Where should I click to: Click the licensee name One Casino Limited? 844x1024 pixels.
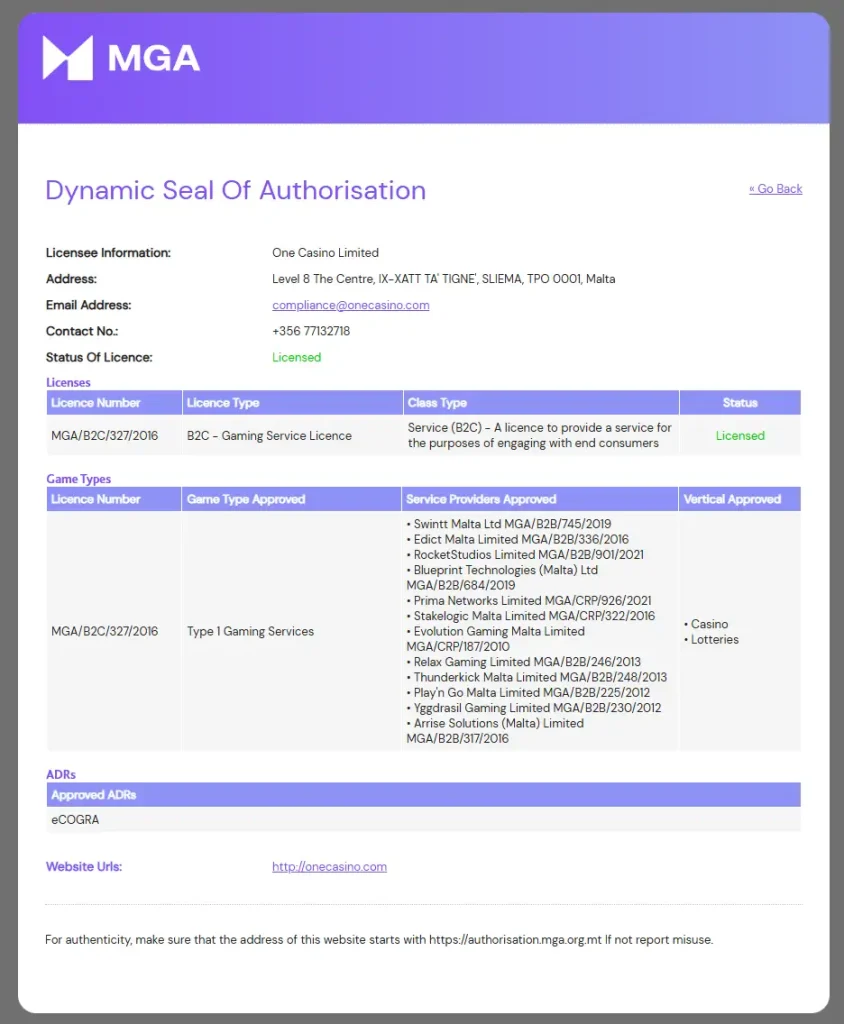click(x=325, y=253)
